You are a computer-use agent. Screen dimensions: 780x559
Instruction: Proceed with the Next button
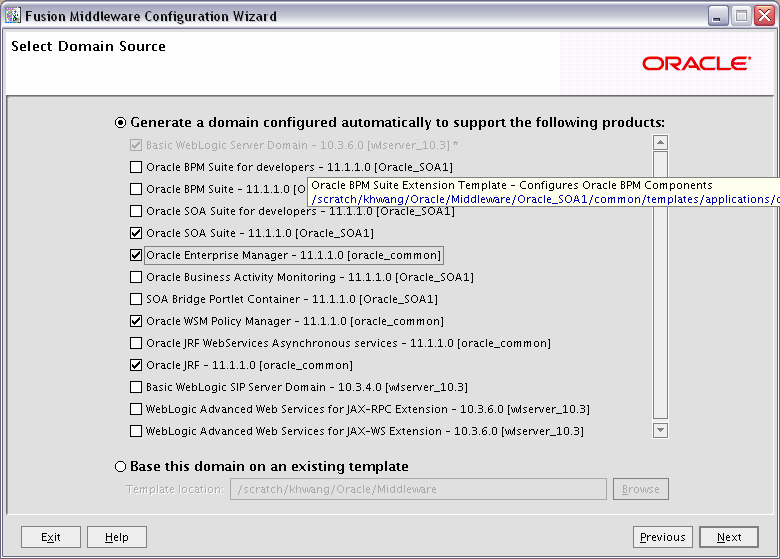[729, 537]
